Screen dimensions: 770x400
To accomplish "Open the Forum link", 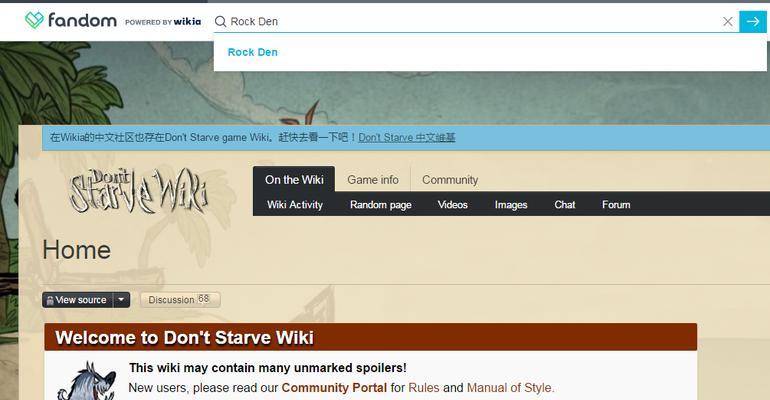I will (616, 205).
